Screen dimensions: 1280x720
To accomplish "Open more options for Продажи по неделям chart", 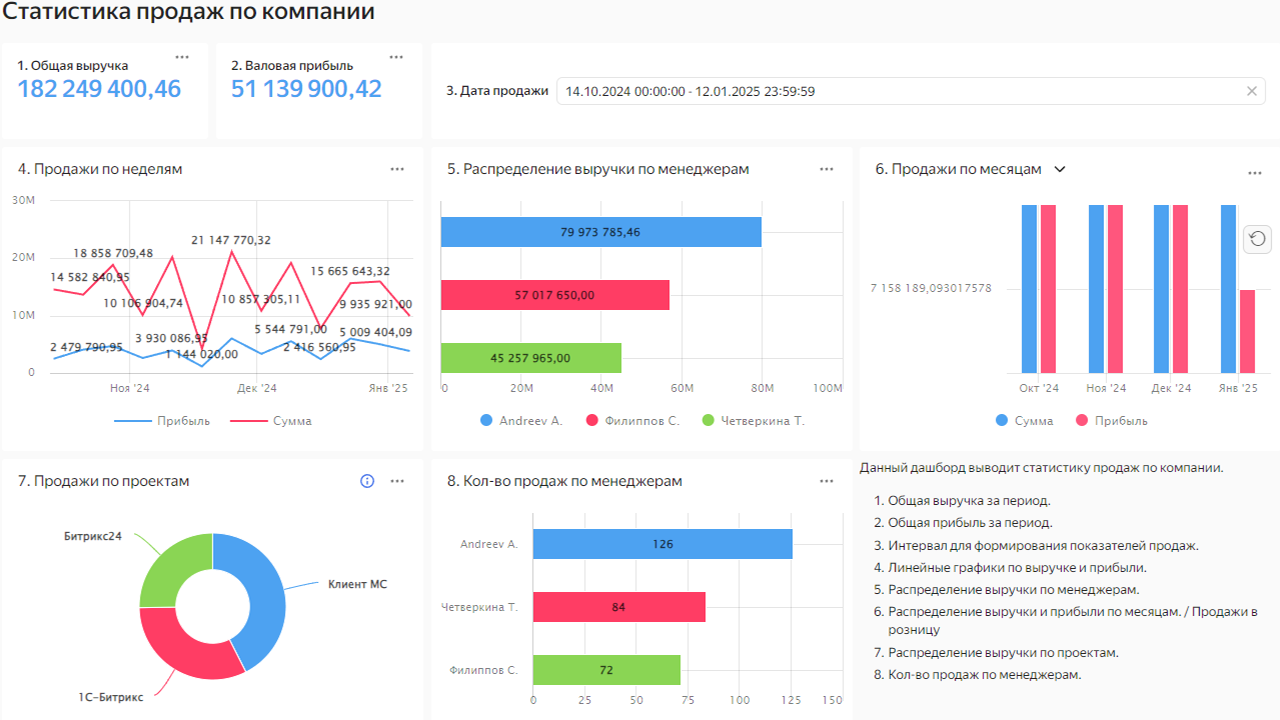I will click(x=397, y=169).
